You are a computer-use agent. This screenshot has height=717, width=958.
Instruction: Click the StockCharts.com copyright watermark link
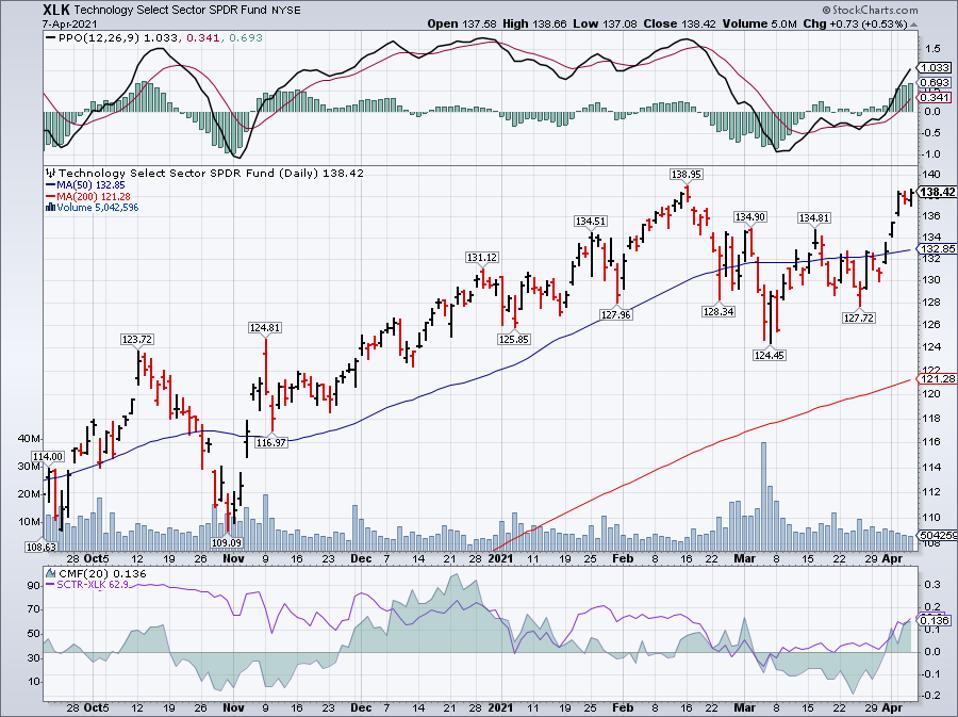870,10
